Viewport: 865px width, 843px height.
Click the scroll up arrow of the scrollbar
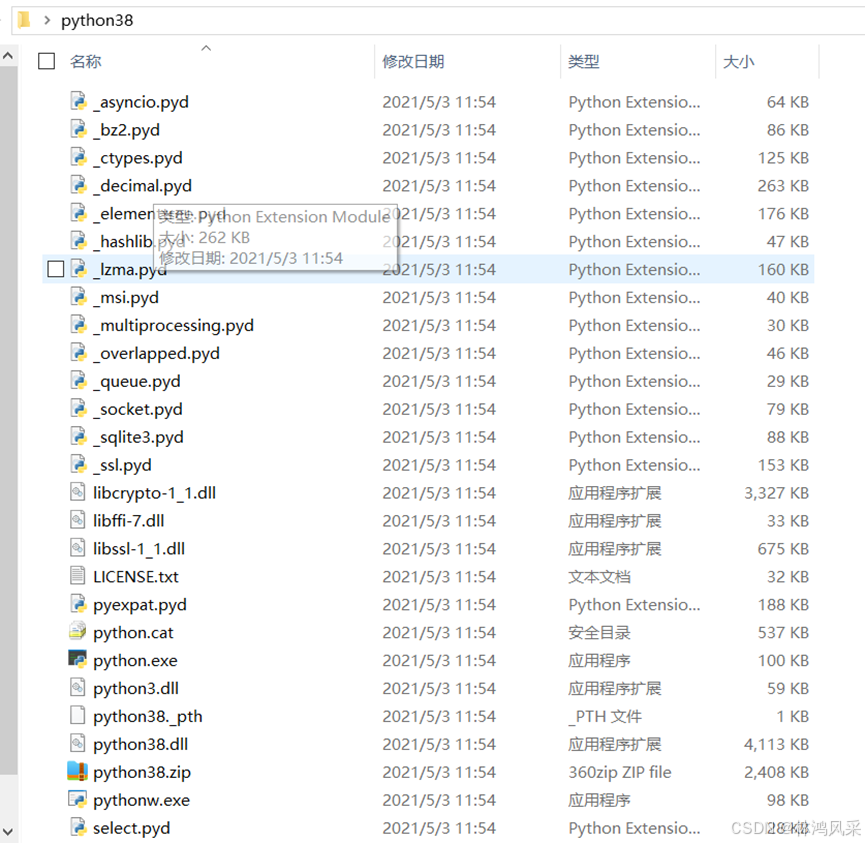tap(8, 56)
